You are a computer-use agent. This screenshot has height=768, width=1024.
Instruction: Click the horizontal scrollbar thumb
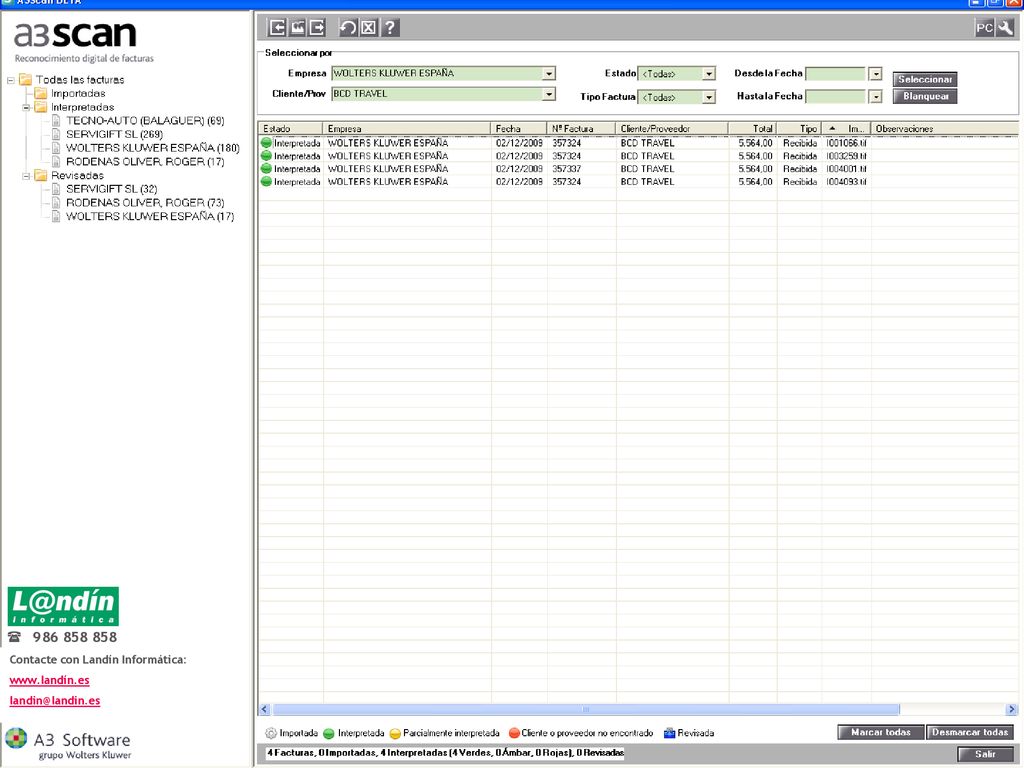coord(586,709)
